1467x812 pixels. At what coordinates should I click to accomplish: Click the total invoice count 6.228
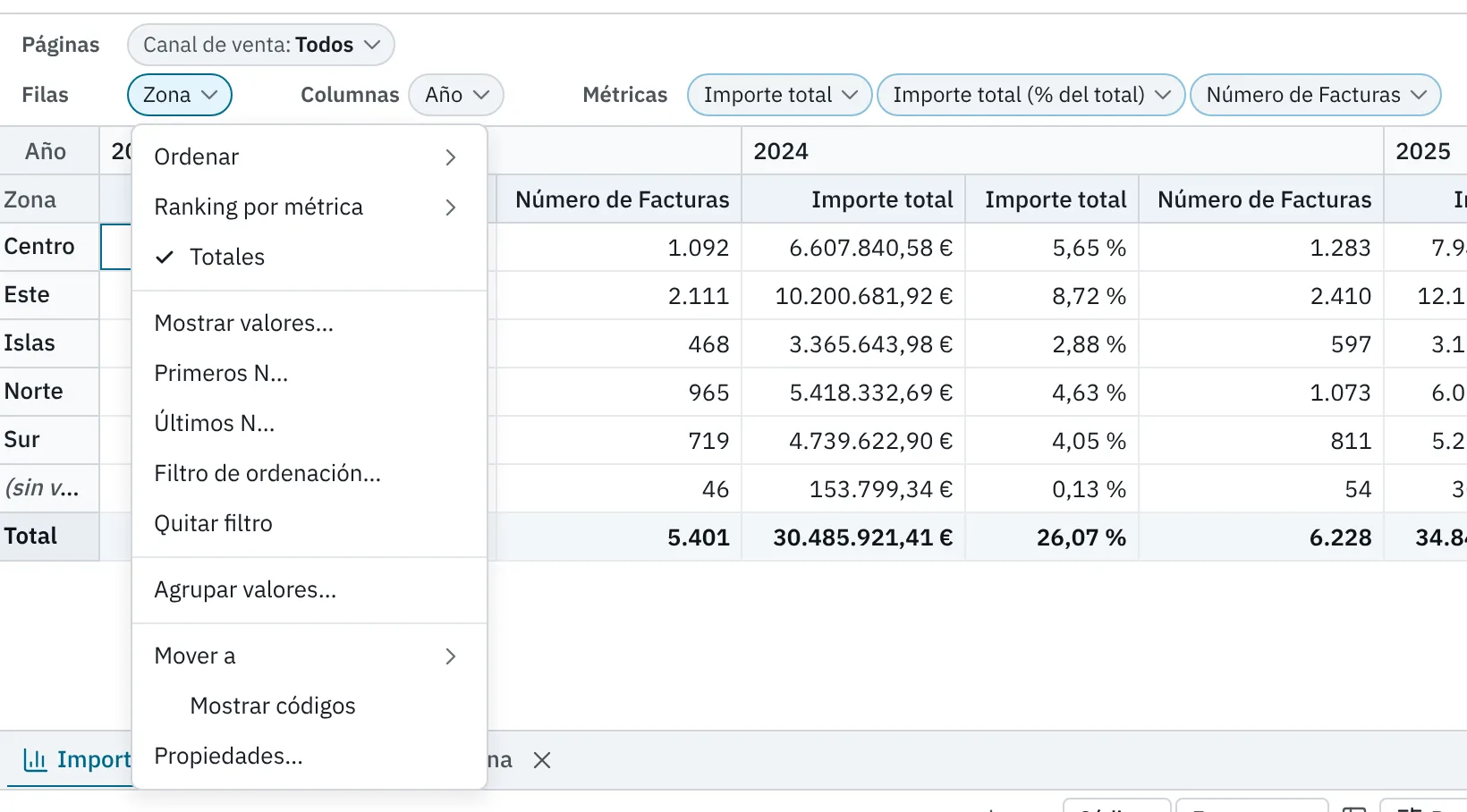click(1261, 537)
